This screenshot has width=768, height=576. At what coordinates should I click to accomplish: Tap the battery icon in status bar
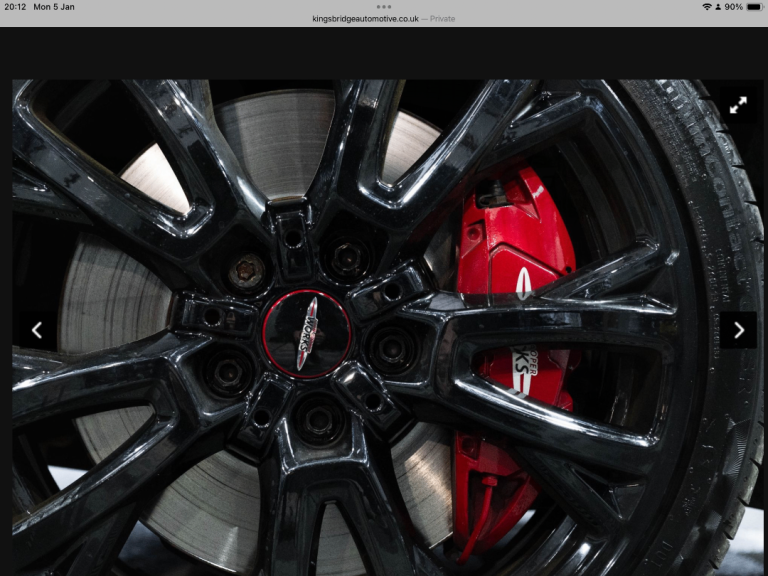pos(754,7)
